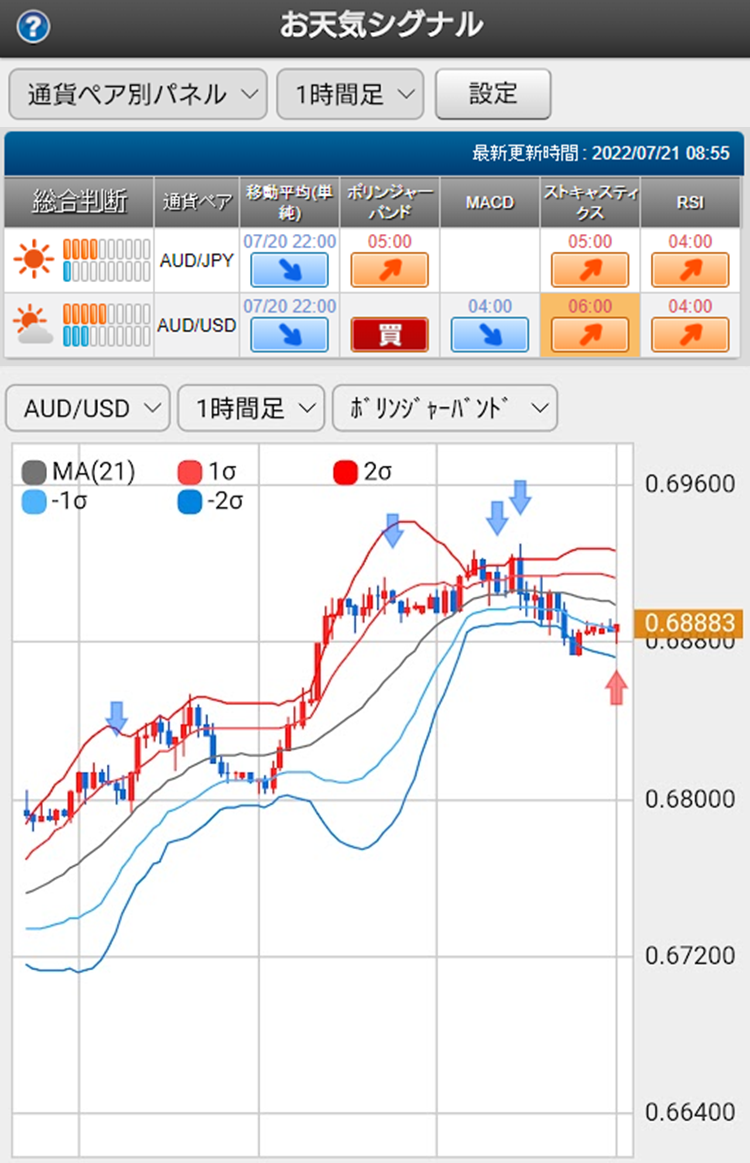The image size is (750, 1163).
Task: Click the red buy arrow marker on chart
Action: pyautogui.click(x=616, y=687)
